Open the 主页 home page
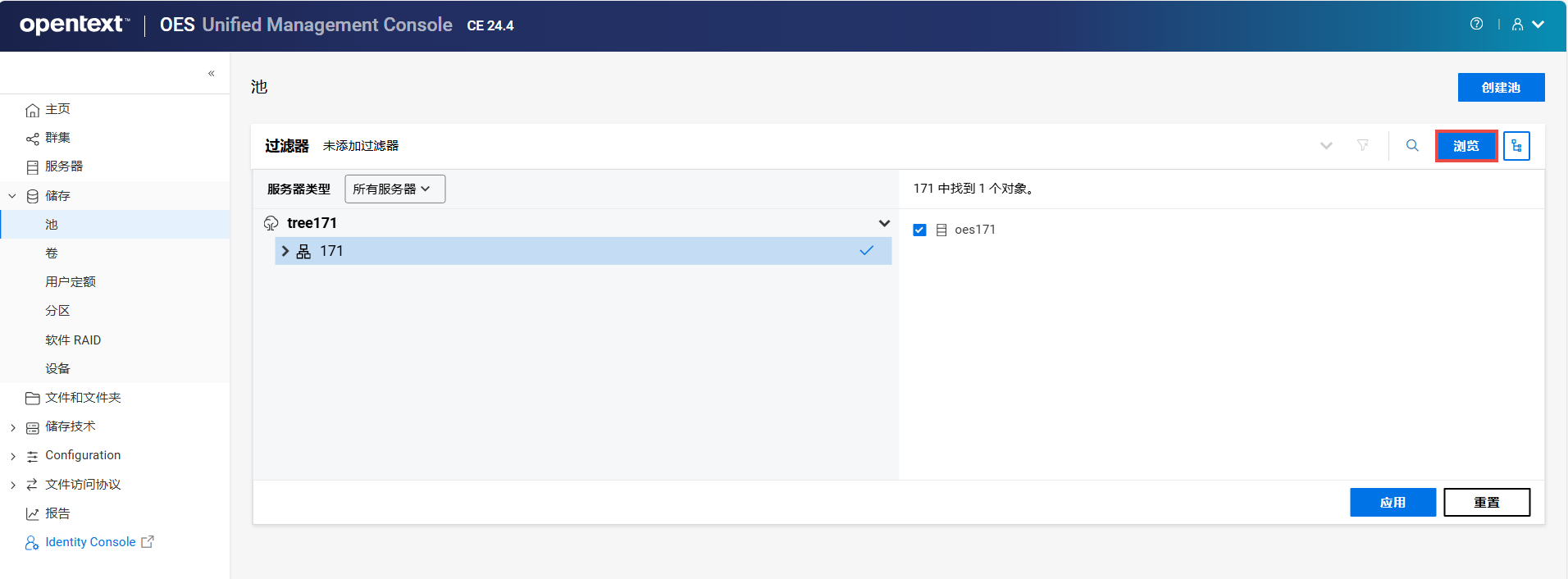 [57, 109]
